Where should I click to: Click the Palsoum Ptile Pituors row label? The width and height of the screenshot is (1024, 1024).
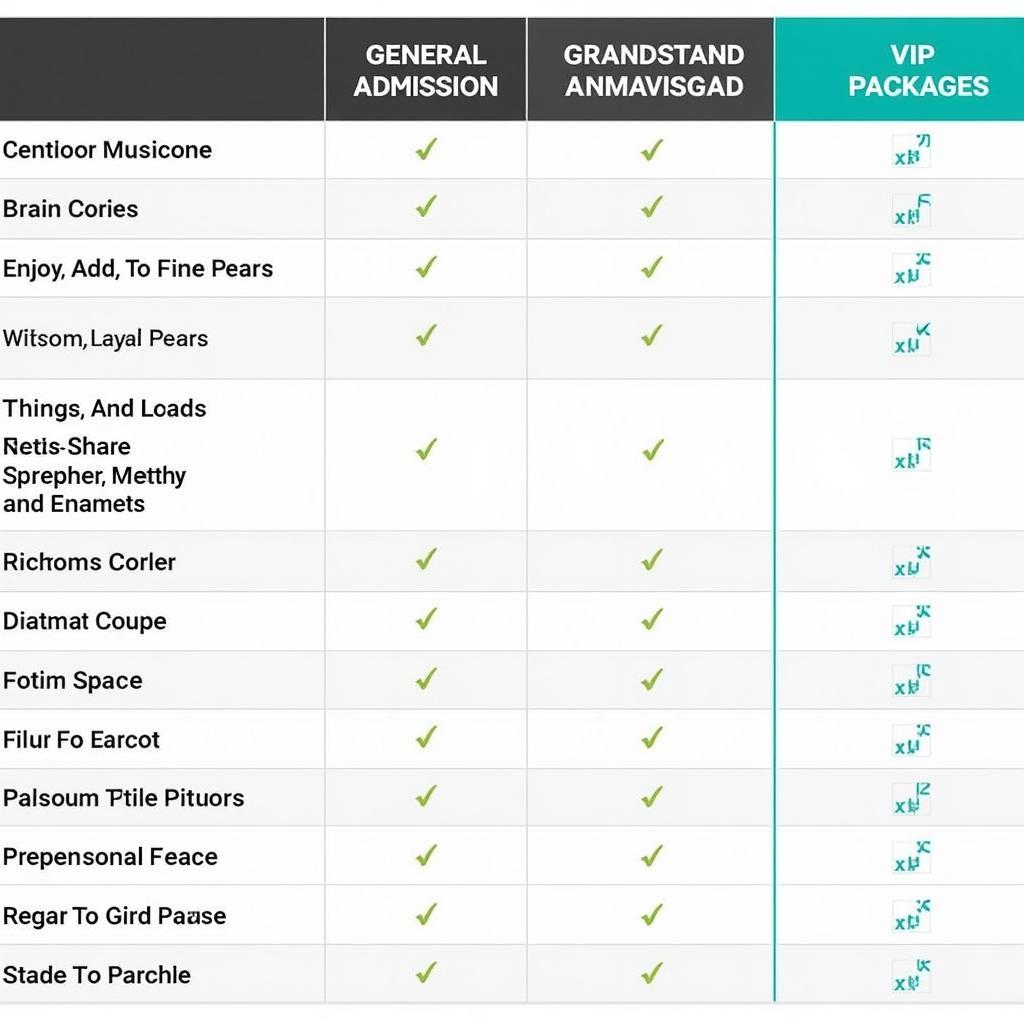[124, 798]
